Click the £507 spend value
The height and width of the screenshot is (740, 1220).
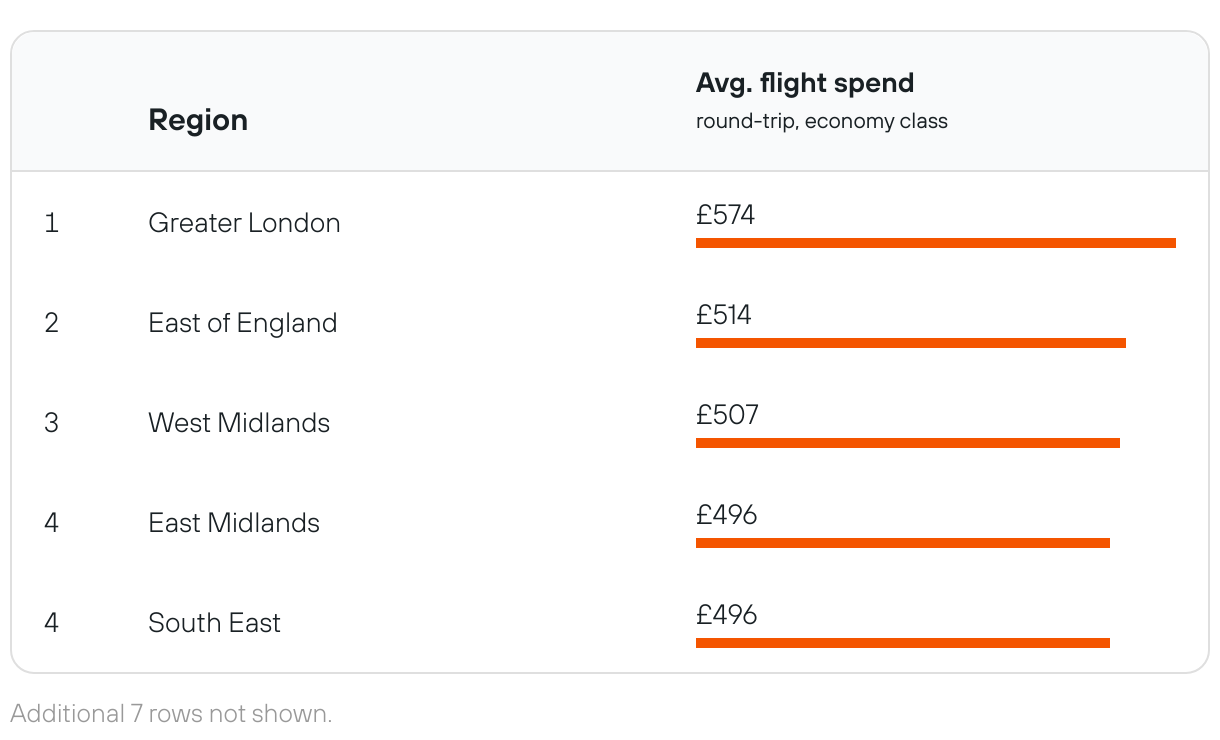point(727,415)
